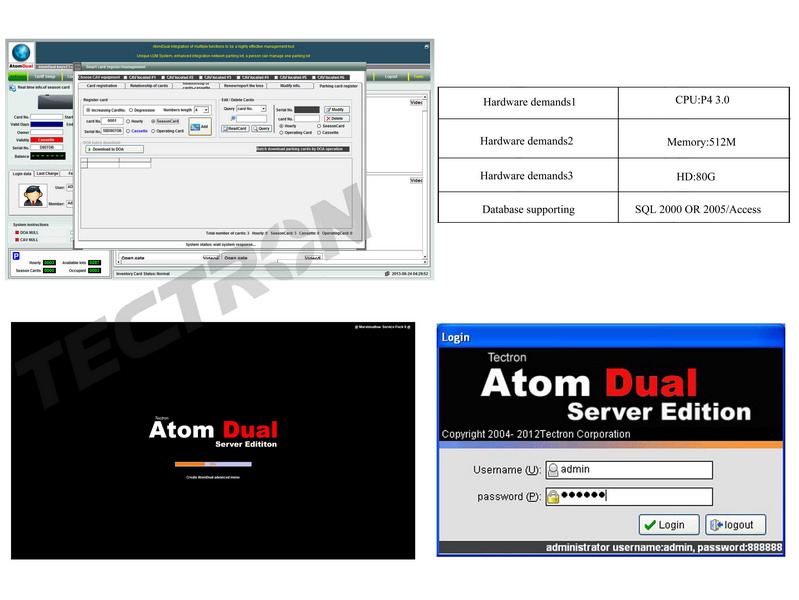Click the Username input field showing admin
The width and height of the screenshot is (799, 600).
629,470
